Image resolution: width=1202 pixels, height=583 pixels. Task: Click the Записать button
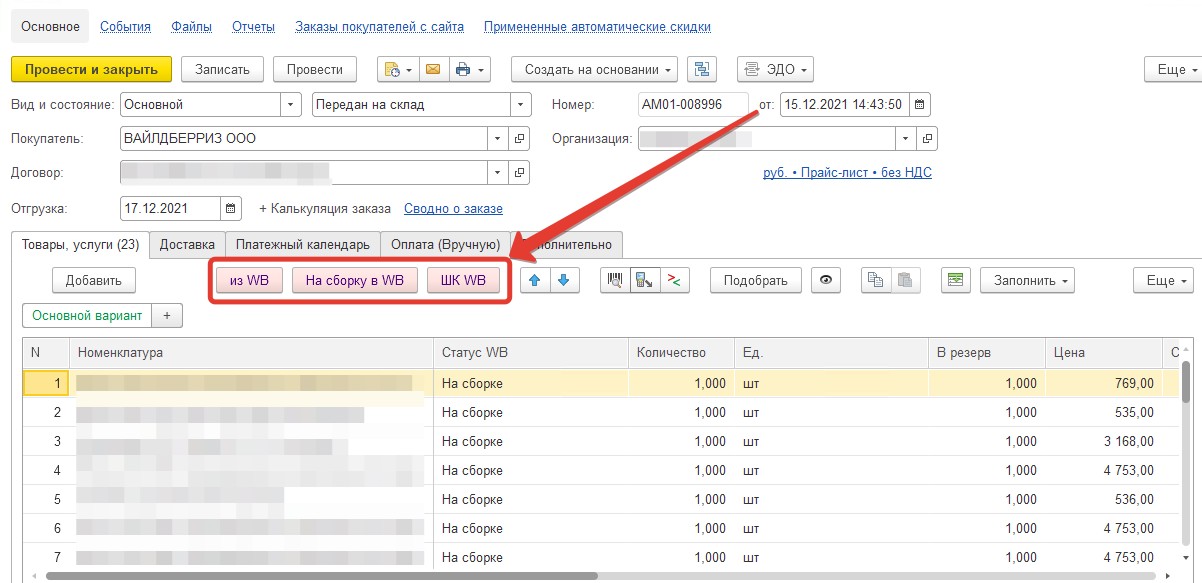click(222, 69)
